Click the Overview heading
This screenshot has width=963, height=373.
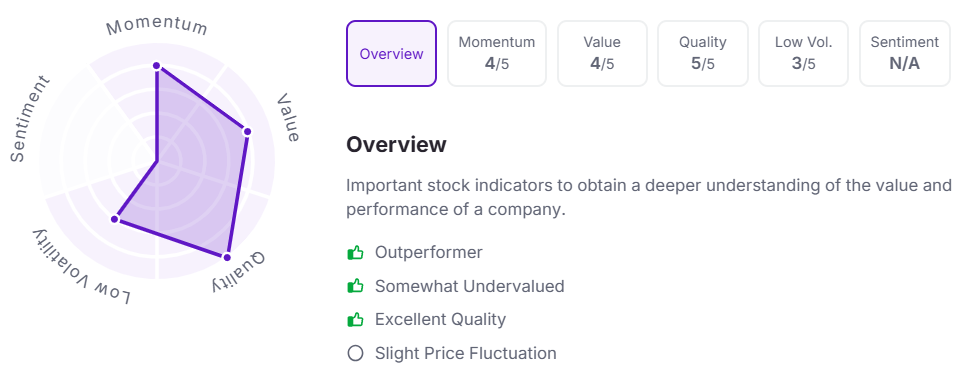tap(396, 145)
